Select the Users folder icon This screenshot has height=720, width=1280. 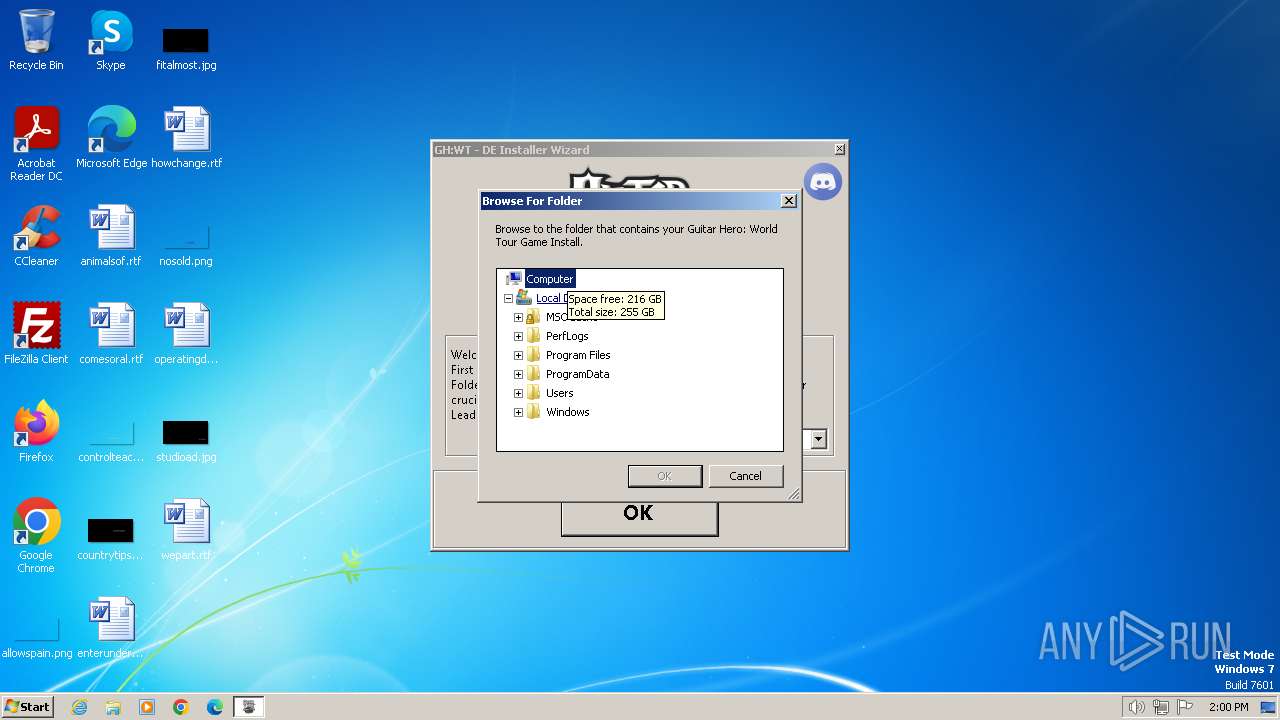534,393
